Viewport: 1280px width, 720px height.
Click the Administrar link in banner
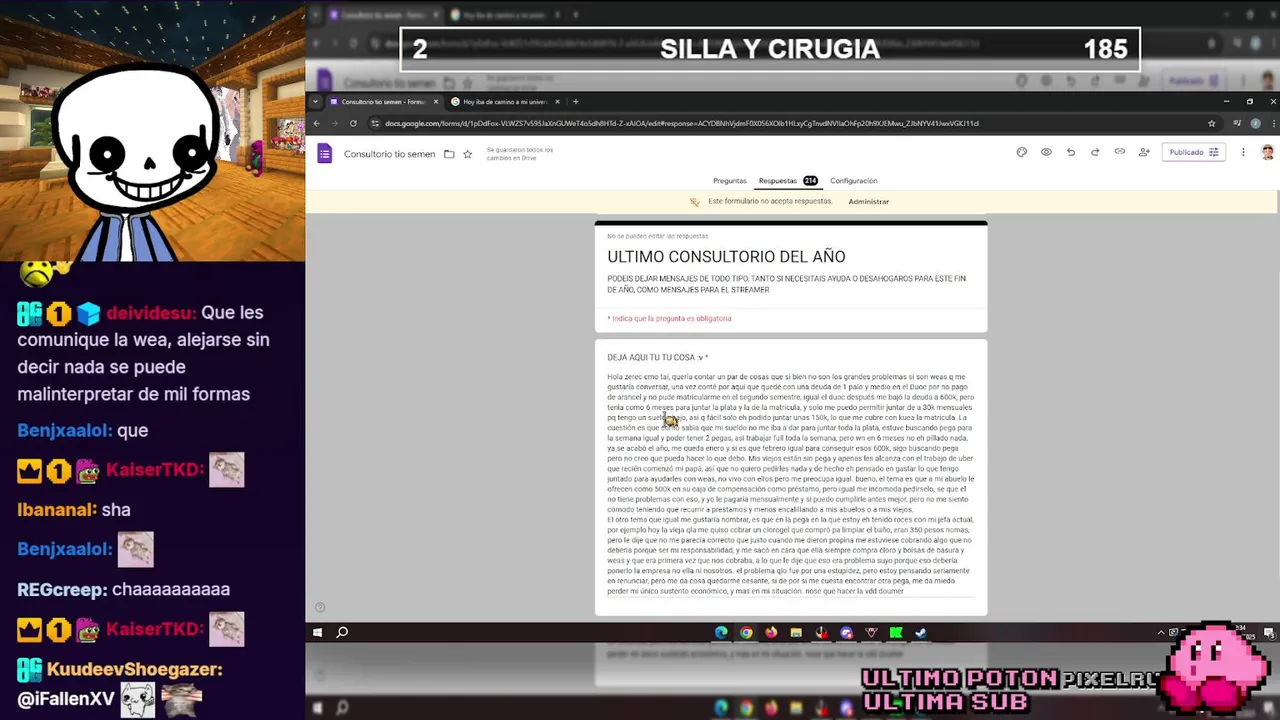[869, 202]
